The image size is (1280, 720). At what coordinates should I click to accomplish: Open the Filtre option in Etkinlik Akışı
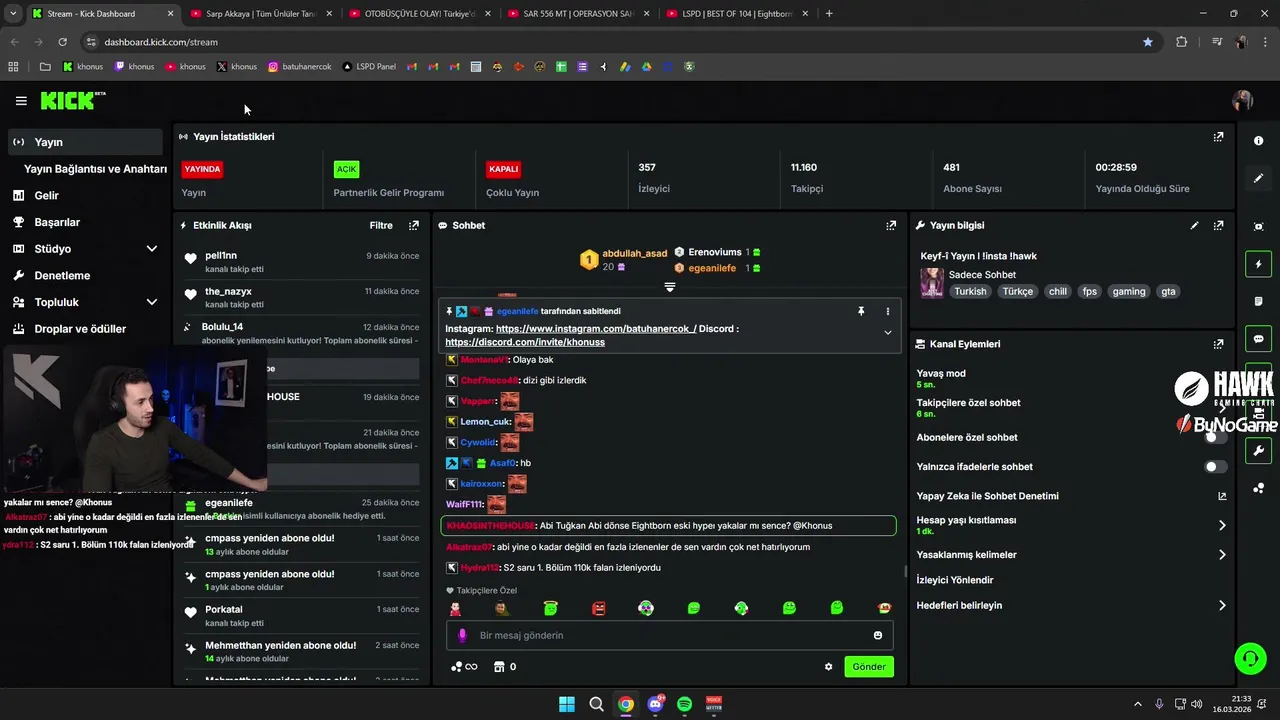pyautogui.click(x=381, y=226)
